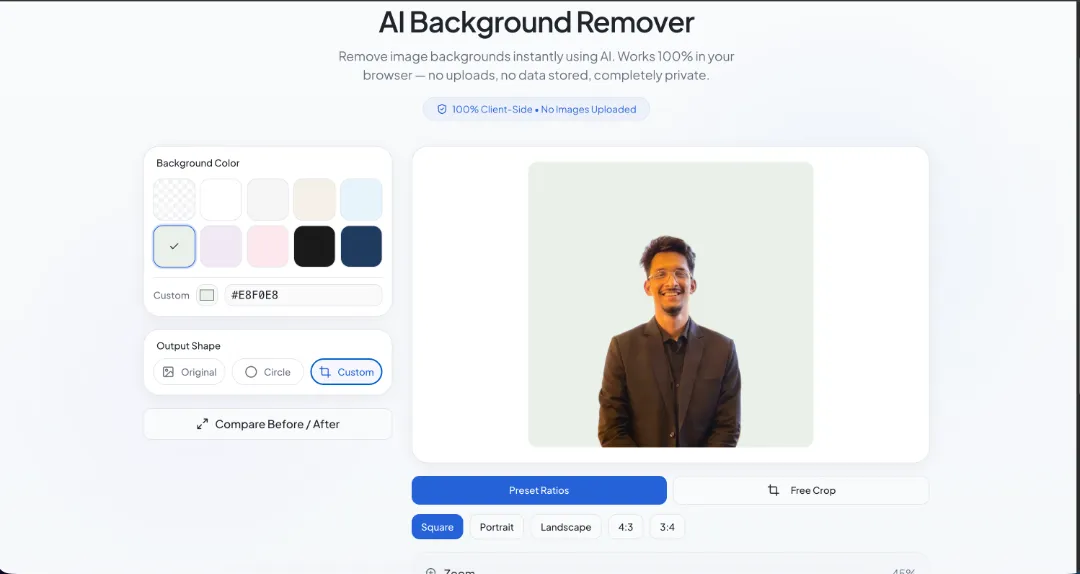Select the Square ratio preset
The image size is (1080, 574).
click(437, 527)
